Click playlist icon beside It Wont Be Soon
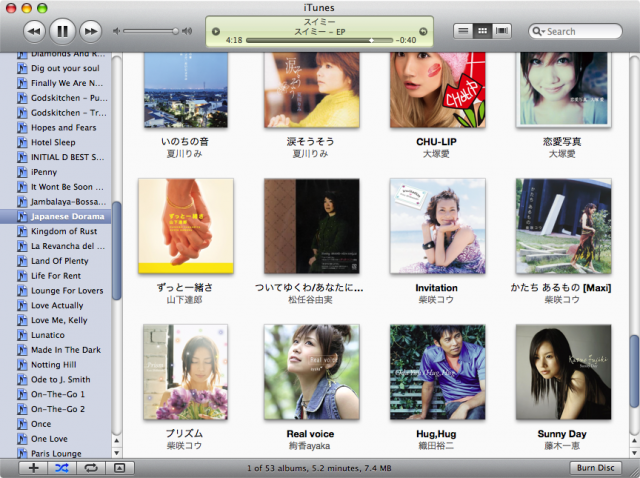Viewport: 640px width, 478px height. tap(22, 187)
